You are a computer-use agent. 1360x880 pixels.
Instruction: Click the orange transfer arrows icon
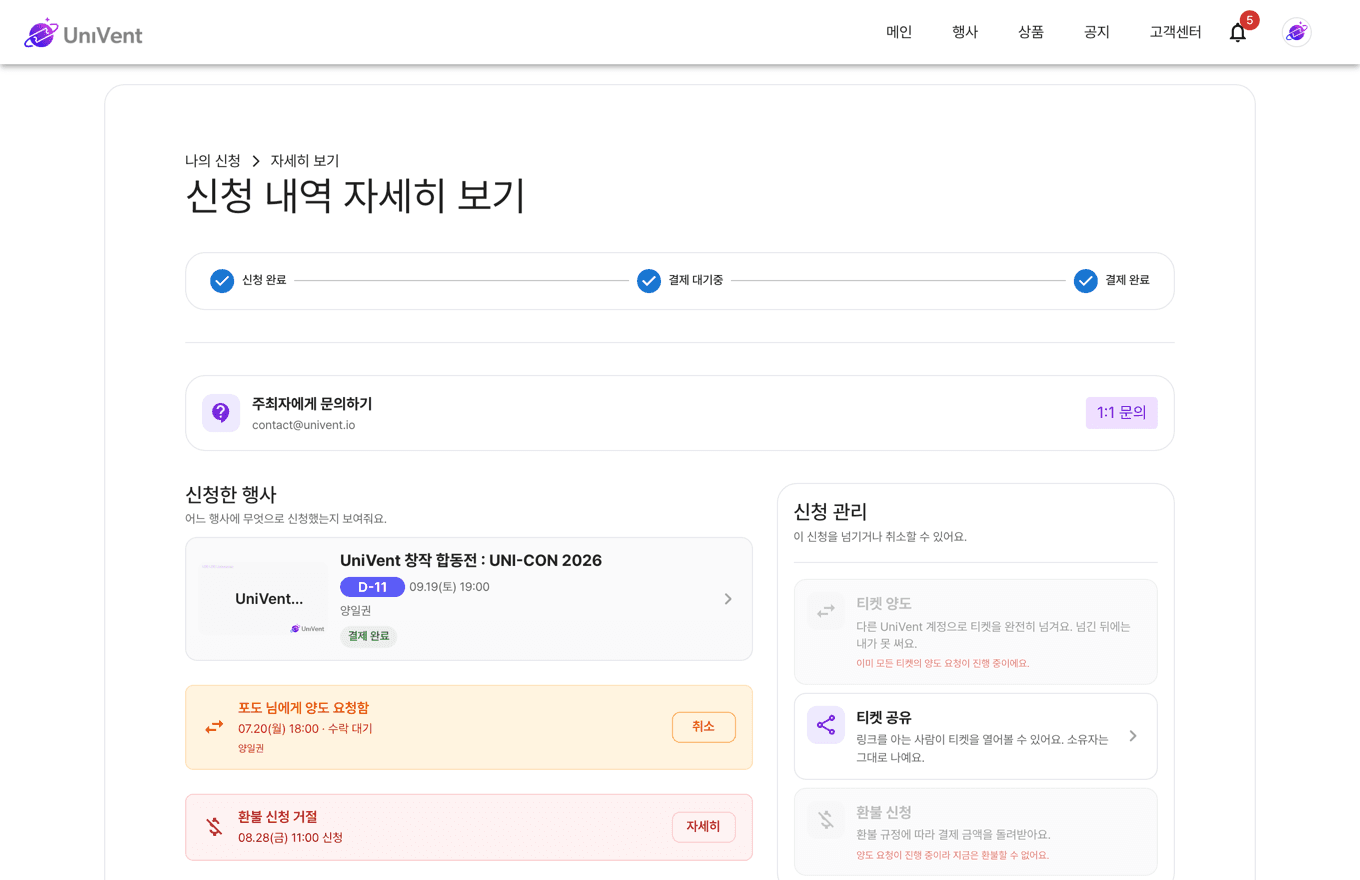(x=214, y=727)
